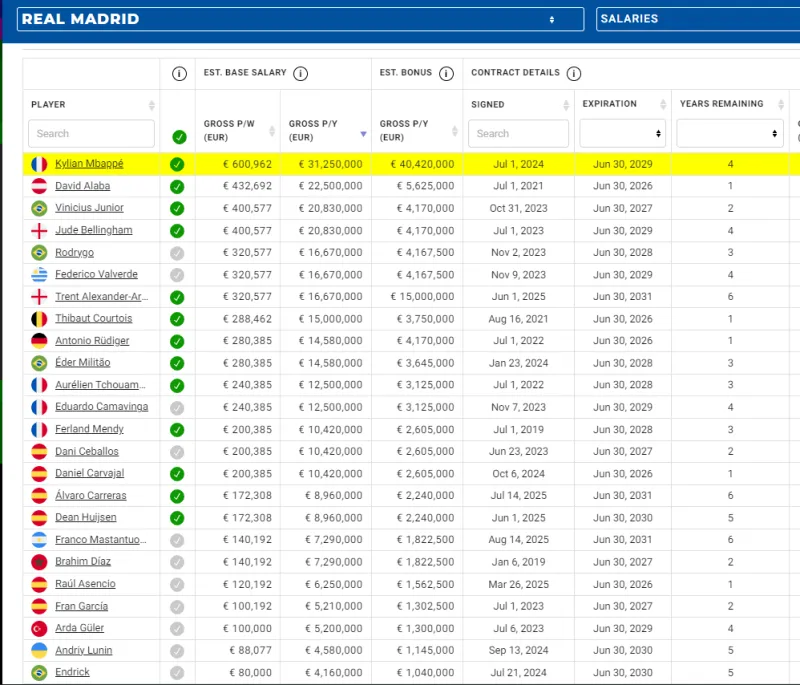This screenshot has height=685, width=800.
Task: Open Jude Bellingham player link
Action: [x=93, y=230]
